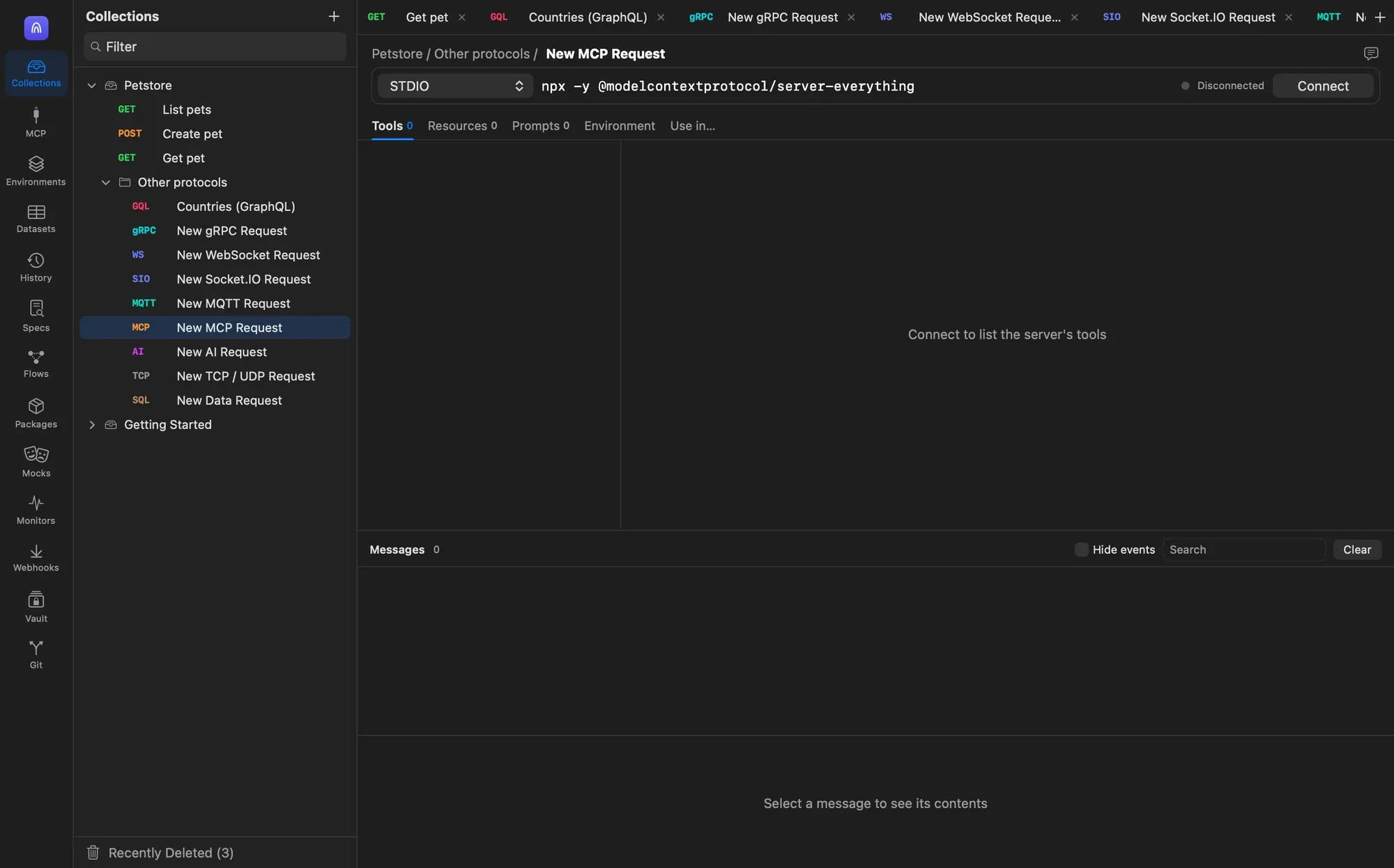Image resolution: width=1394 pixels, height=868 pixels.
Task: Collapse the Other protocols folder
Action: point(105,183)
